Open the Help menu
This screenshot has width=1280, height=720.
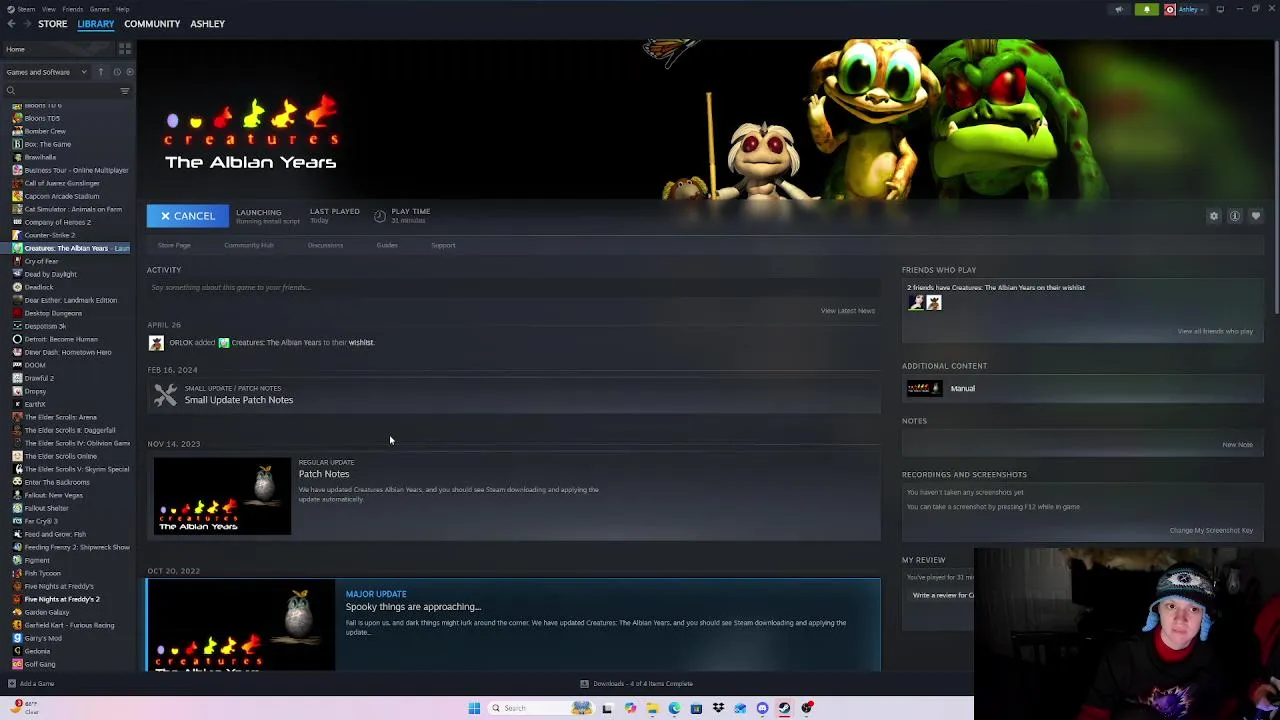[122, 9]
